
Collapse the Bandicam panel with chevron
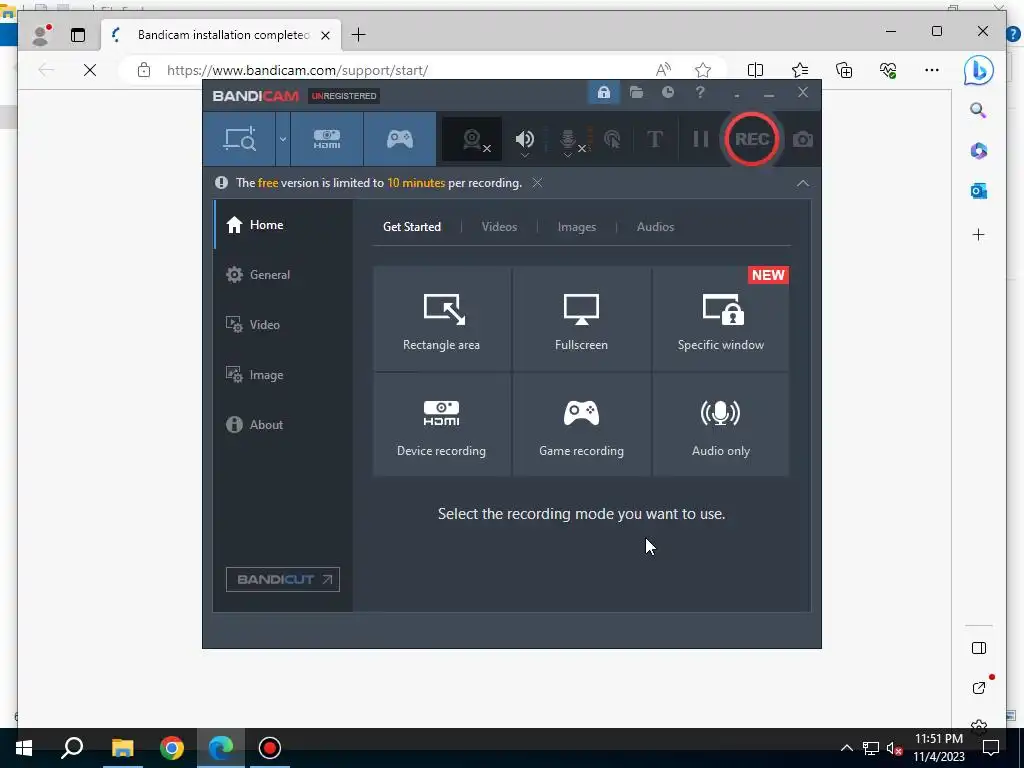point(803,184)
